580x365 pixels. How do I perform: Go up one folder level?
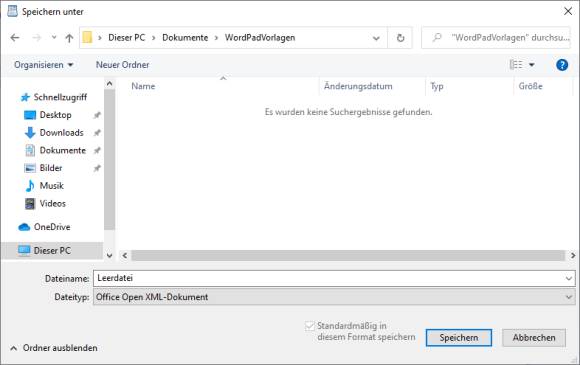coord(69,38)
